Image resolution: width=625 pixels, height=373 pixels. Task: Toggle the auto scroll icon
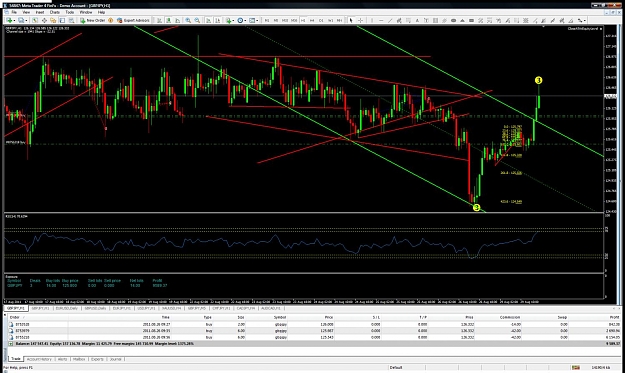coord(208,20)
